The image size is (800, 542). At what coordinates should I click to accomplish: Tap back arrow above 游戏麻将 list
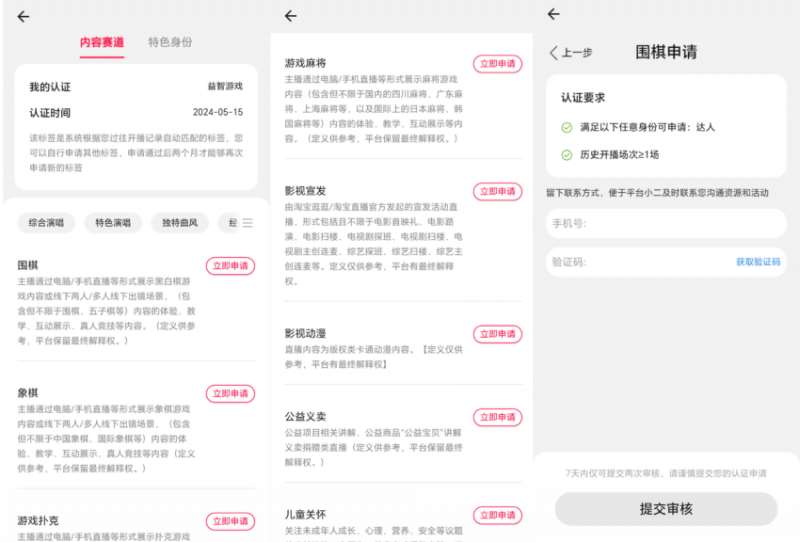point(291,16)
